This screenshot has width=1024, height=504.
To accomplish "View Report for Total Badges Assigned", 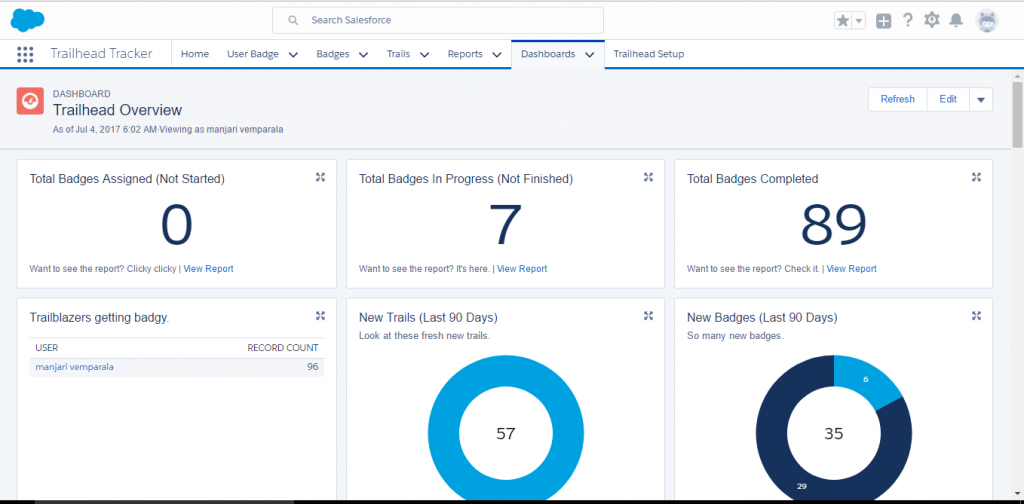I will 208,268.
